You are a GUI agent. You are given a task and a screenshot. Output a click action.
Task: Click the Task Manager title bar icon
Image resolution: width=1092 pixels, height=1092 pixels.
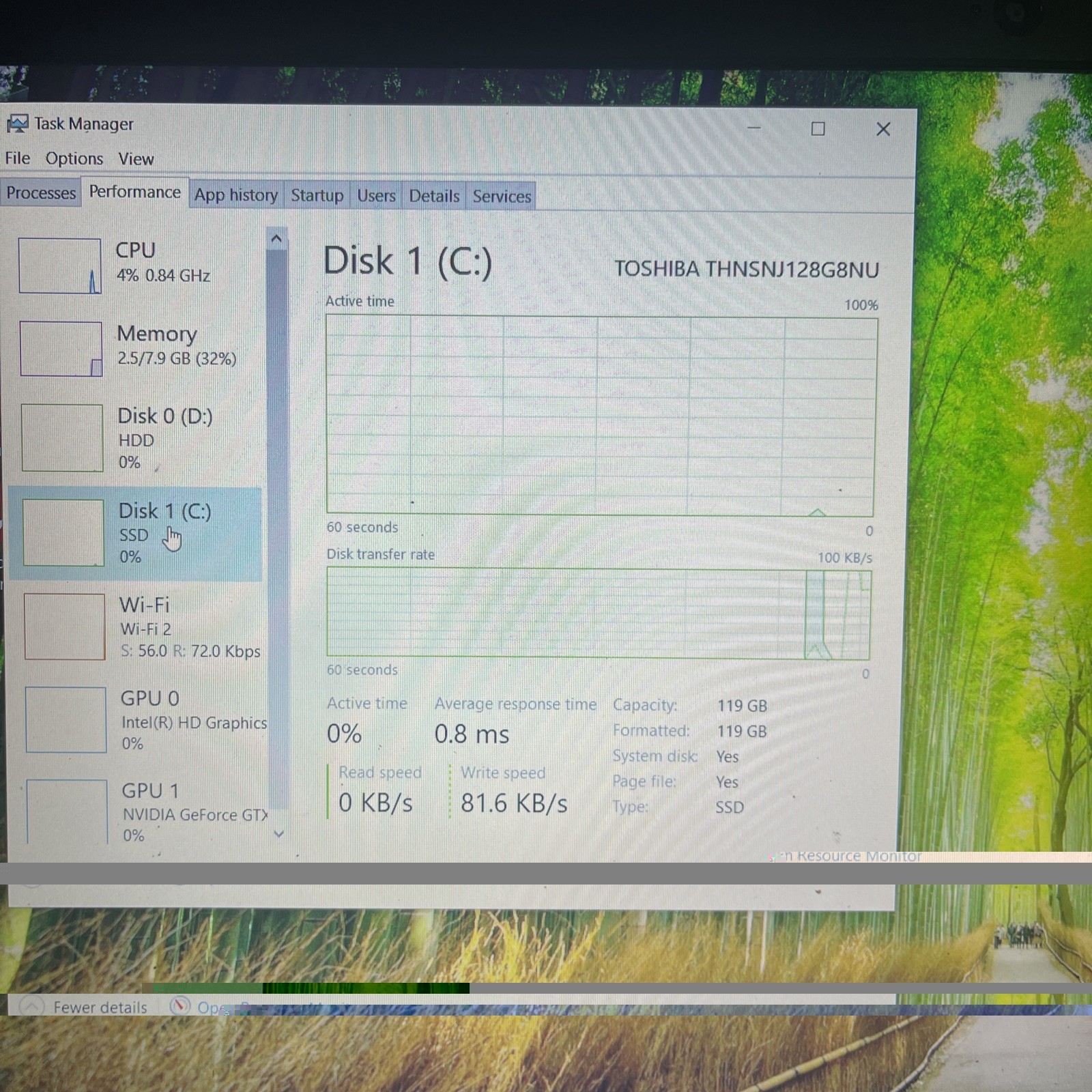click(18, 124)
